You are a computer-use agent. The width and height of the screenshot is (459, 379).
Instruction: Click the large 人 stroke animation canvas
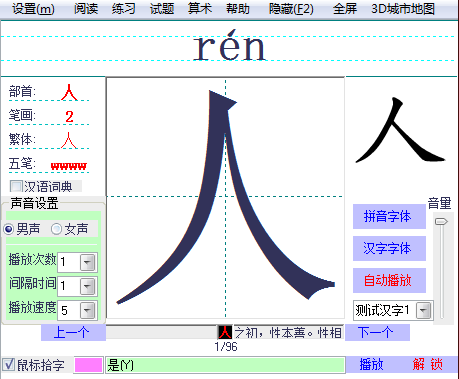225,197
